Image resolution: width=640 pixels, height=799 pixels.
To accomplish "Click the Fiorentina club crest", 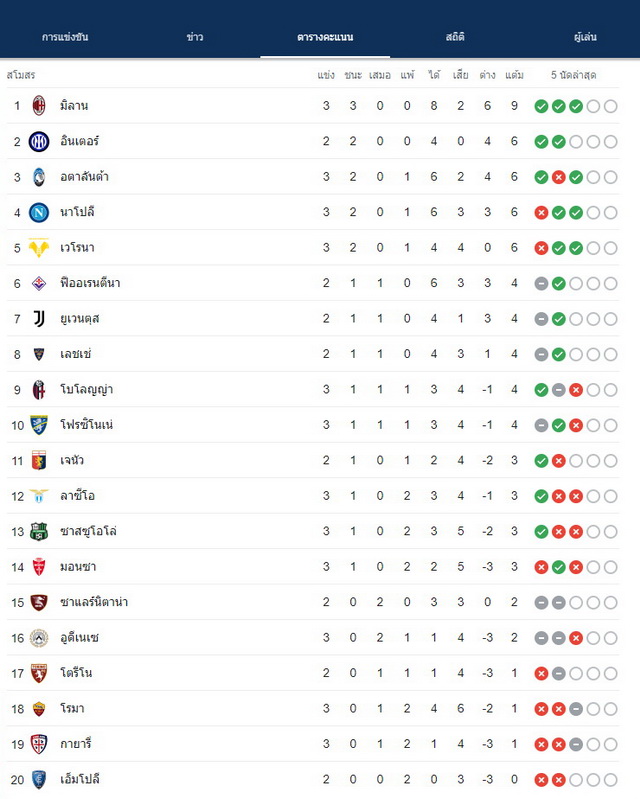I will point(39,283).
